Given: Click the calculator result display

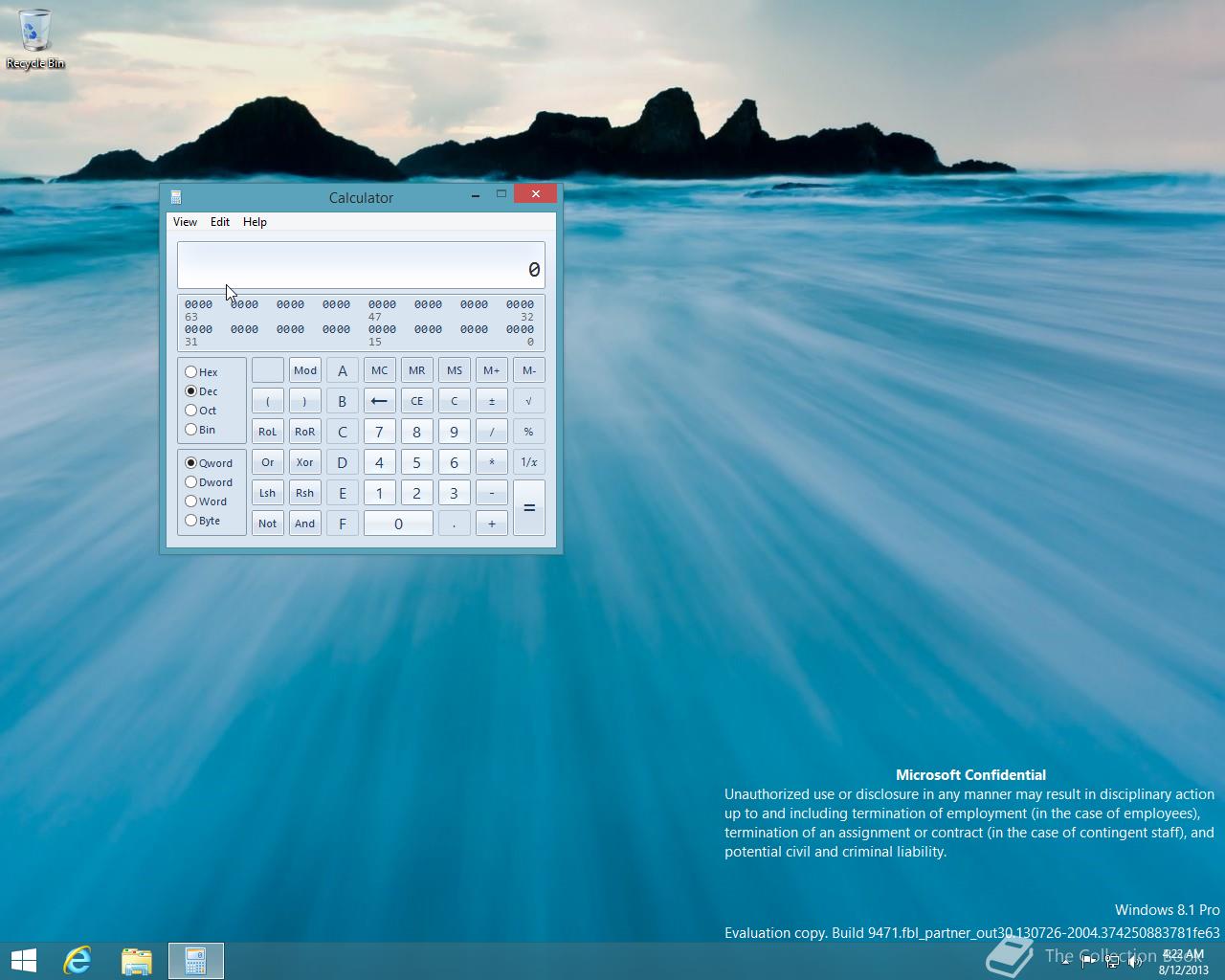Looking at the screenshot, I should tap(361, 265).
